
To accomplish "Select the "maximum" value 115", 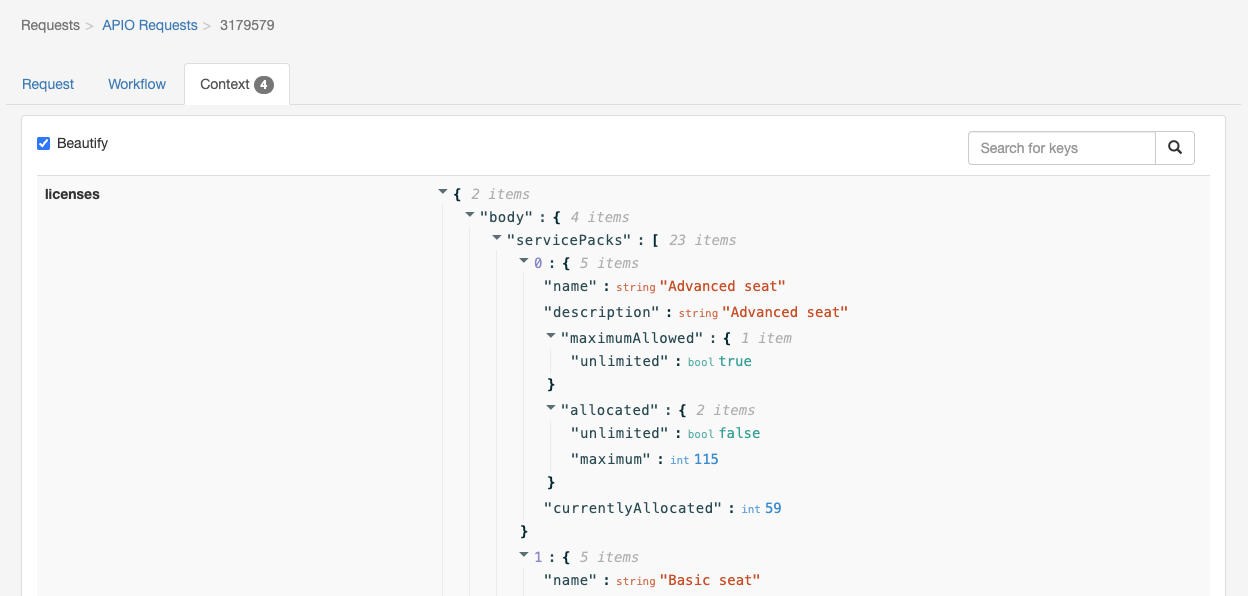I will pos(706,459).
